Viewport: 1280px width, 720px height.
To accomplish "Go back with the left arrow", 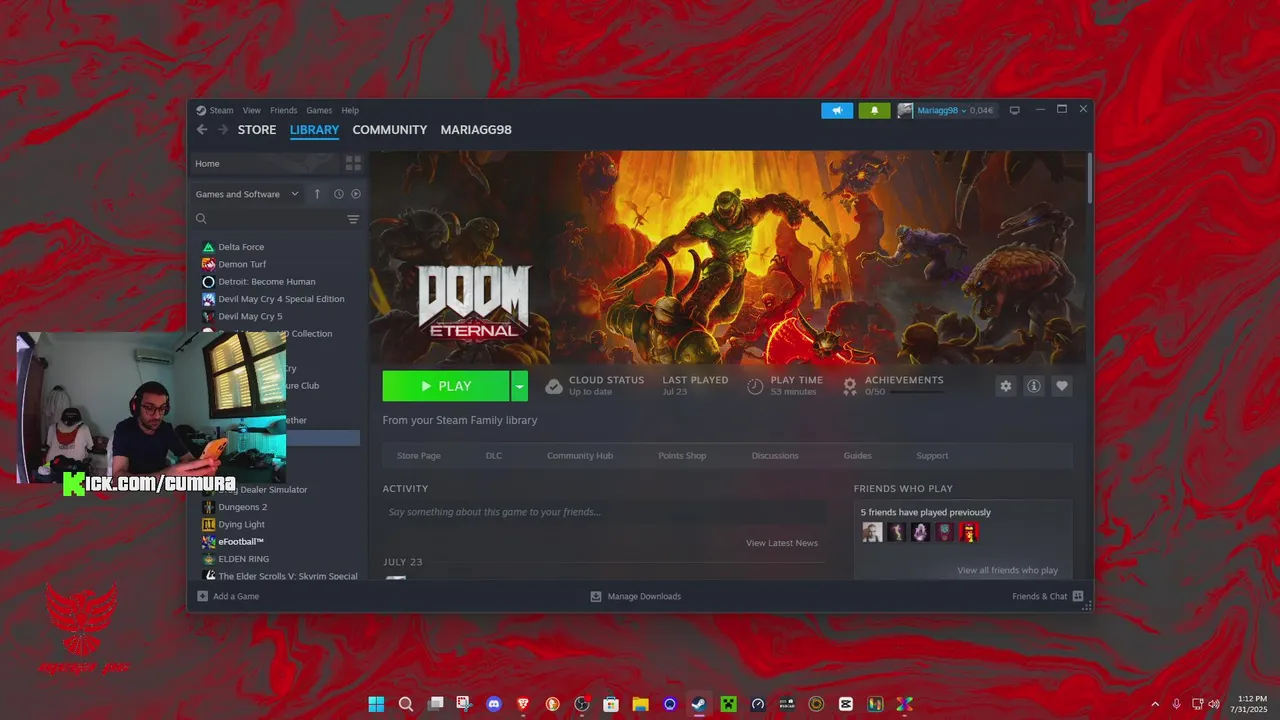I will (x=202, y=130).
